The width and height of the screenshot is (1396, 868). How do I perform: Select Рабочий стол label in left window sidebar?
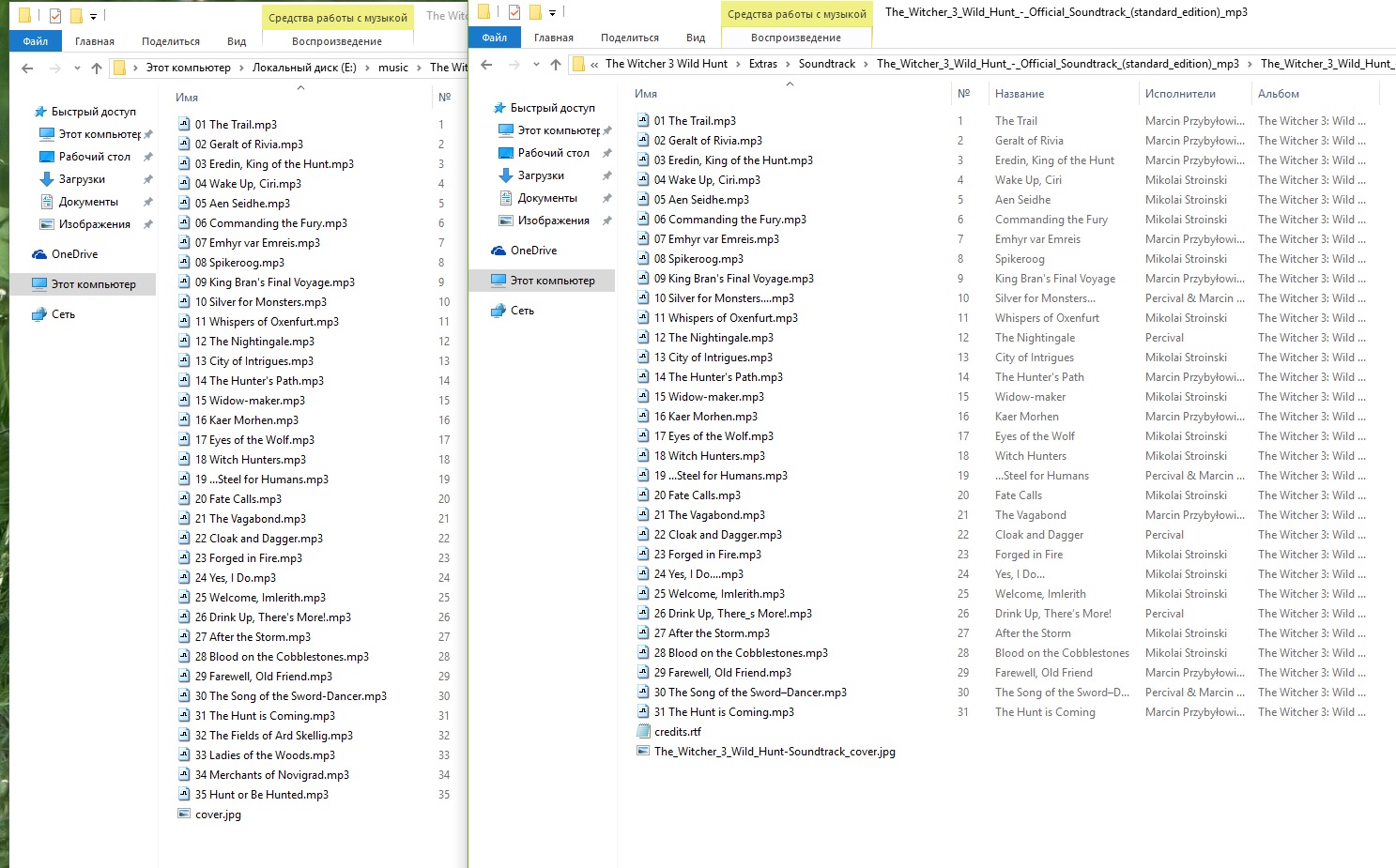95,157
